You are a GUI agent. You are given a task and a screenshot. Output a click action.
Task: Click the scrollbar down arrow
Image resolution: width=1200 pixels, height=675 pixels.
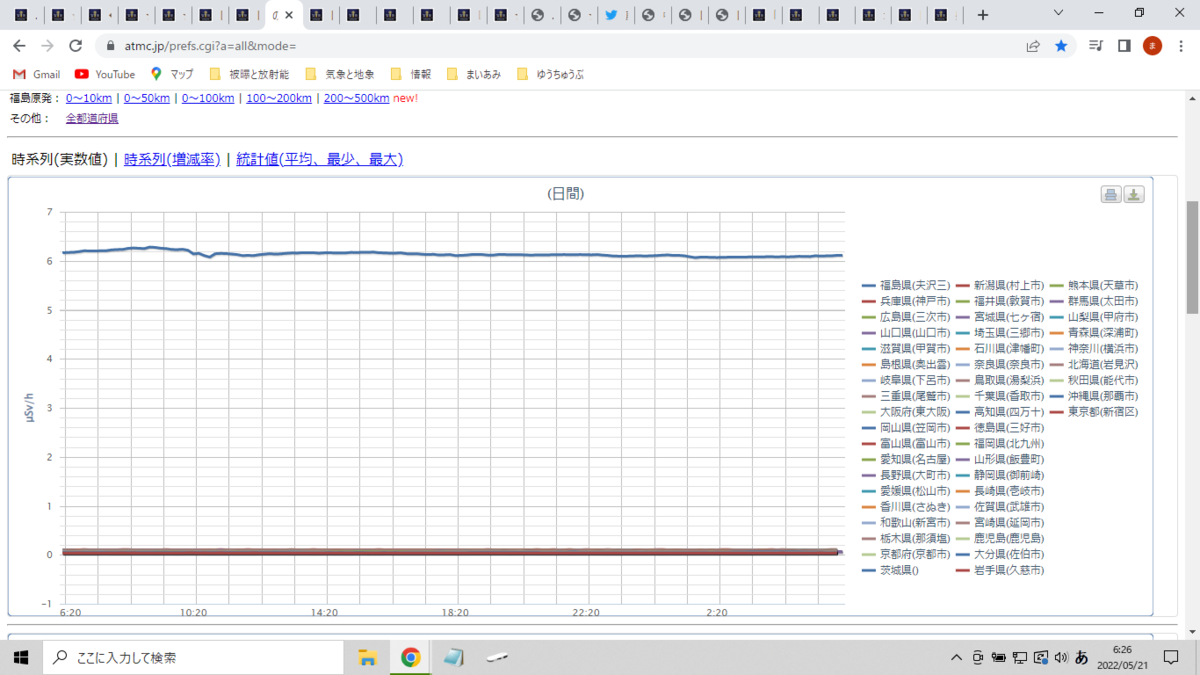click(1192, 631)
